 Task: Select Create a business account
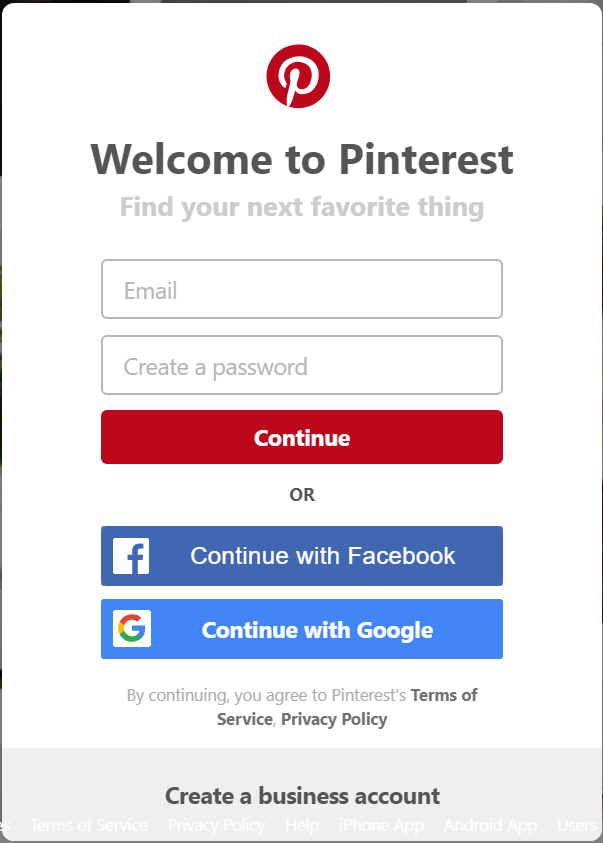coord(301,796)
